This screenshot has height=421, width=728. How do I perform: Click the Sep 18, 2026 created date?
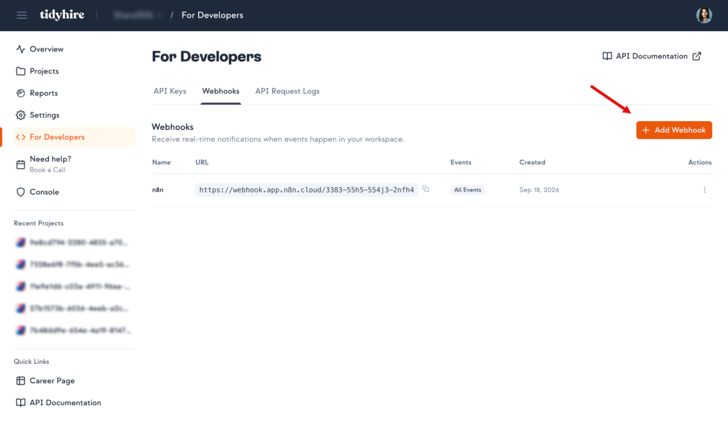point(539,190)
